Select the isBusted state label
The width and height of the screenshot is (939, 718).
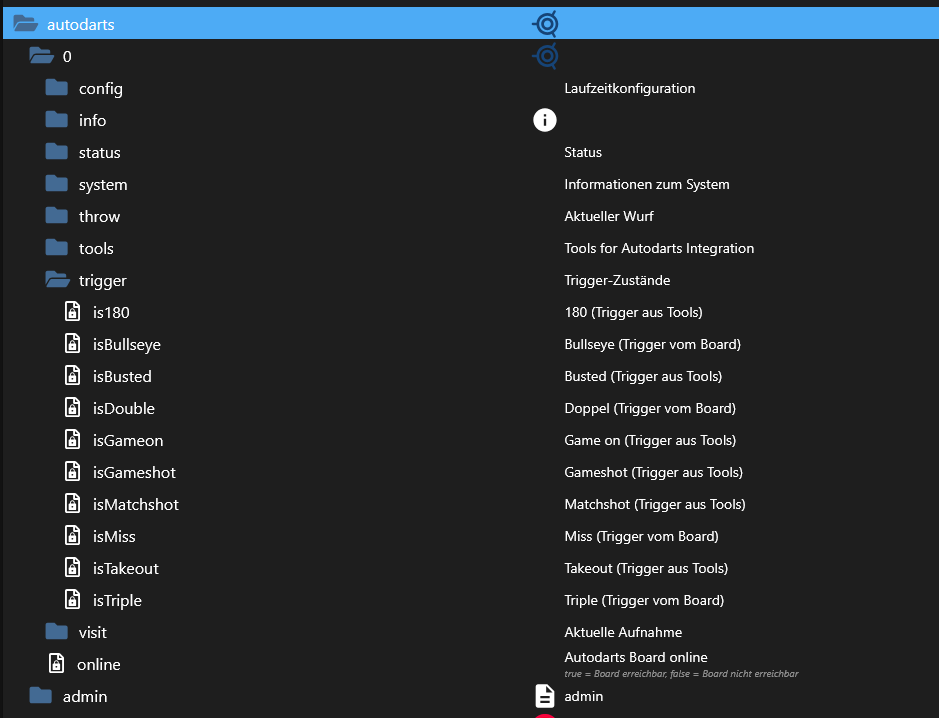pyautogui.click(x=122, y=377)
